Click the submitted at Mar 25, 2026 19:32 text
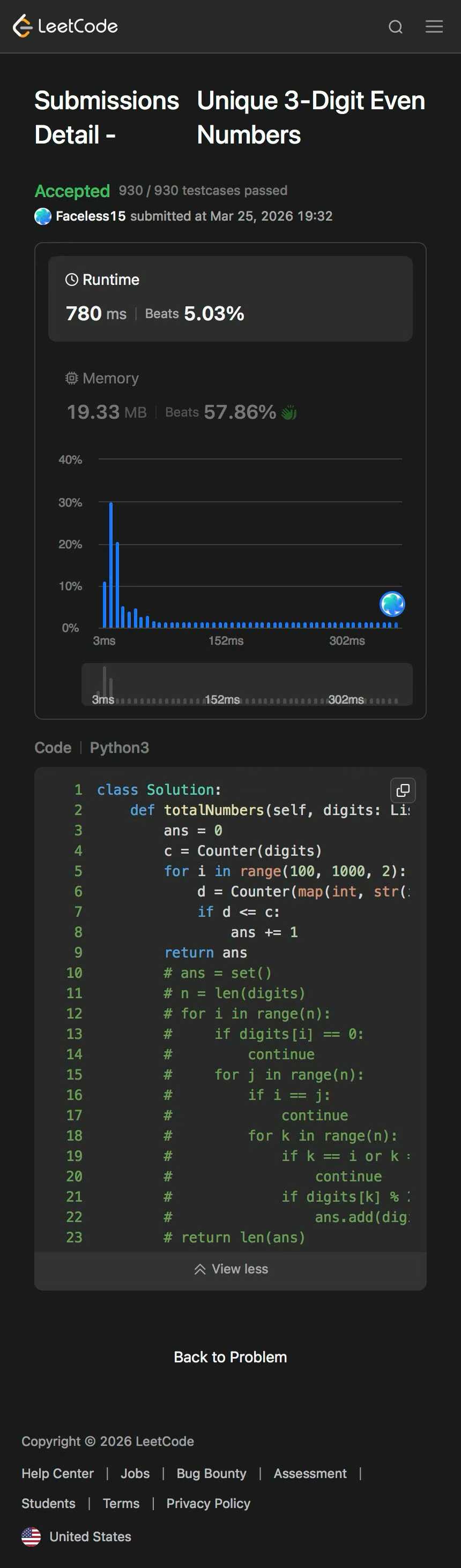461x1568 pixels. tap(232, 216)
